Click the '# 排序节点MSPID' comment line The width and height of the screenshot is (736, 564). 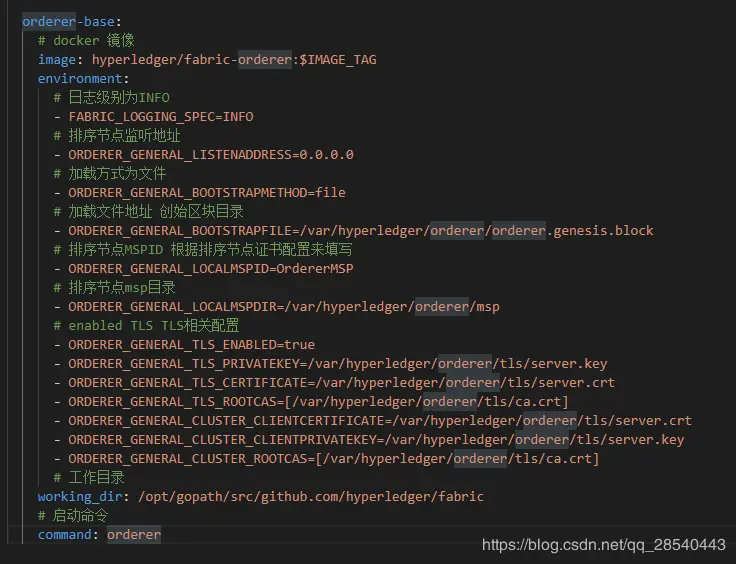203,250
